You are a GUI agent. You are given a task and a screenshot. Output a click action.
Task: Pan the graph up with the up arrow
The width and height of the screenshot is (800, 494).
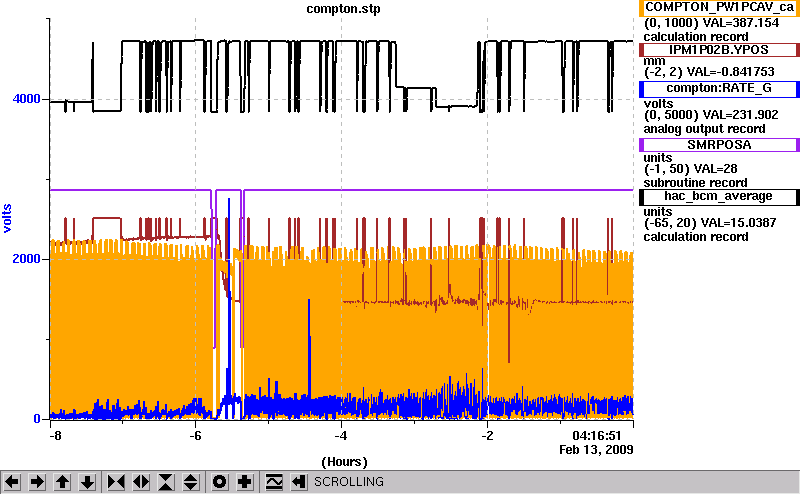63,482
